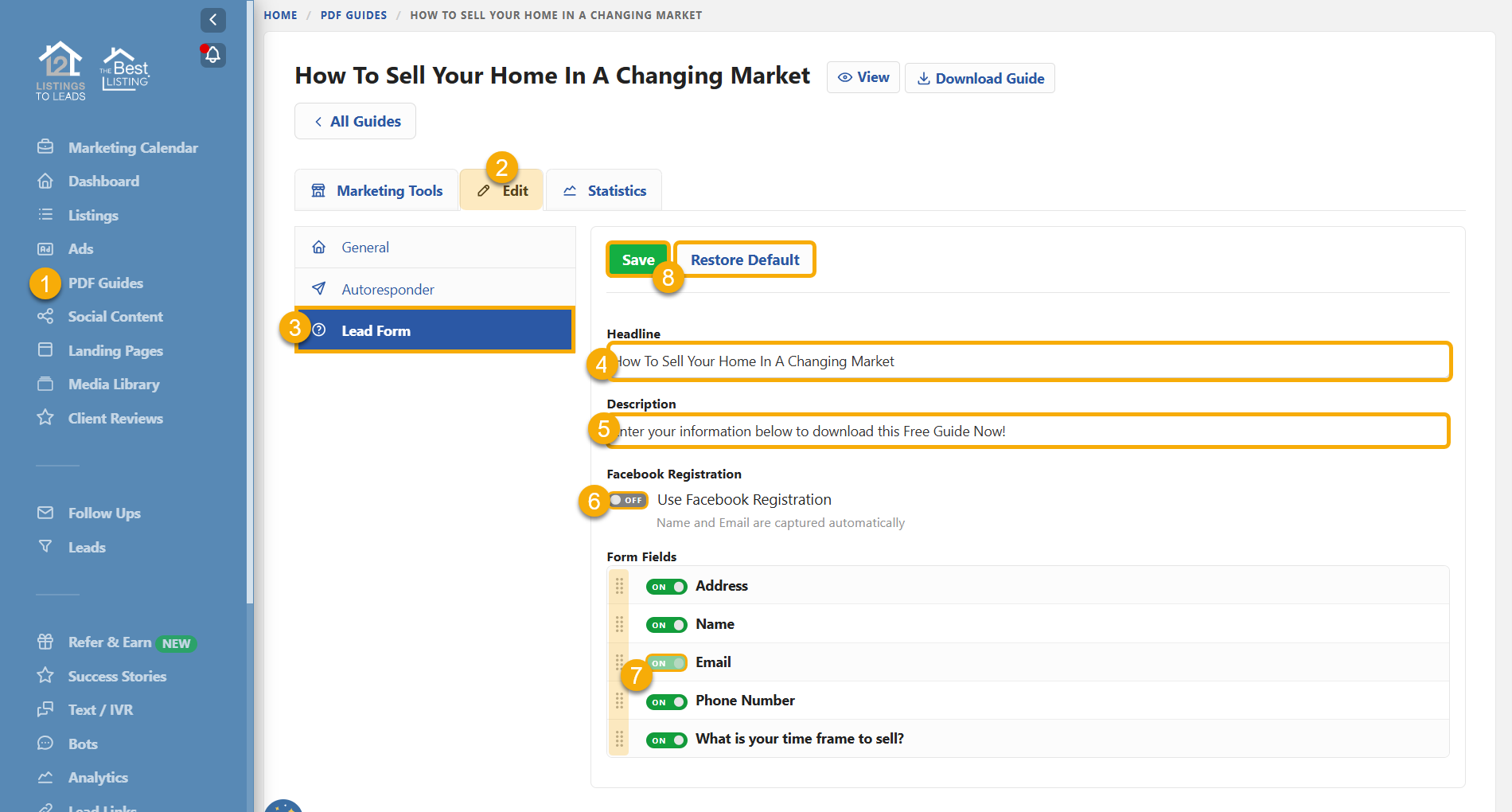The width and height of the screenshot is (1512, 812).
Task: Turn off the Address form field toggle
Action: click(x=666, y=587)
